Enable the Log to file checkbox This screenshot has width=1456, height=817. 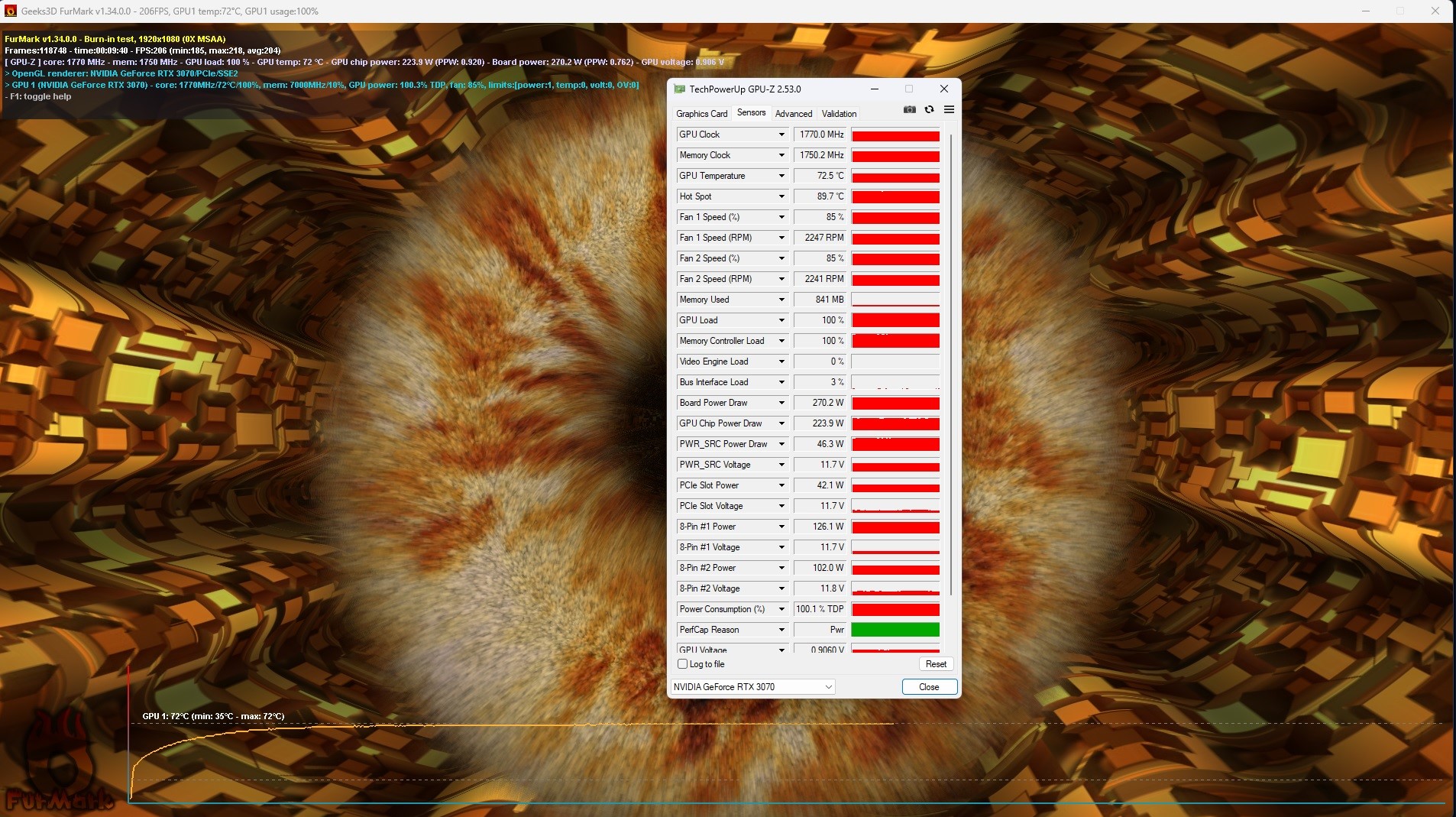(x=683, y=664)
